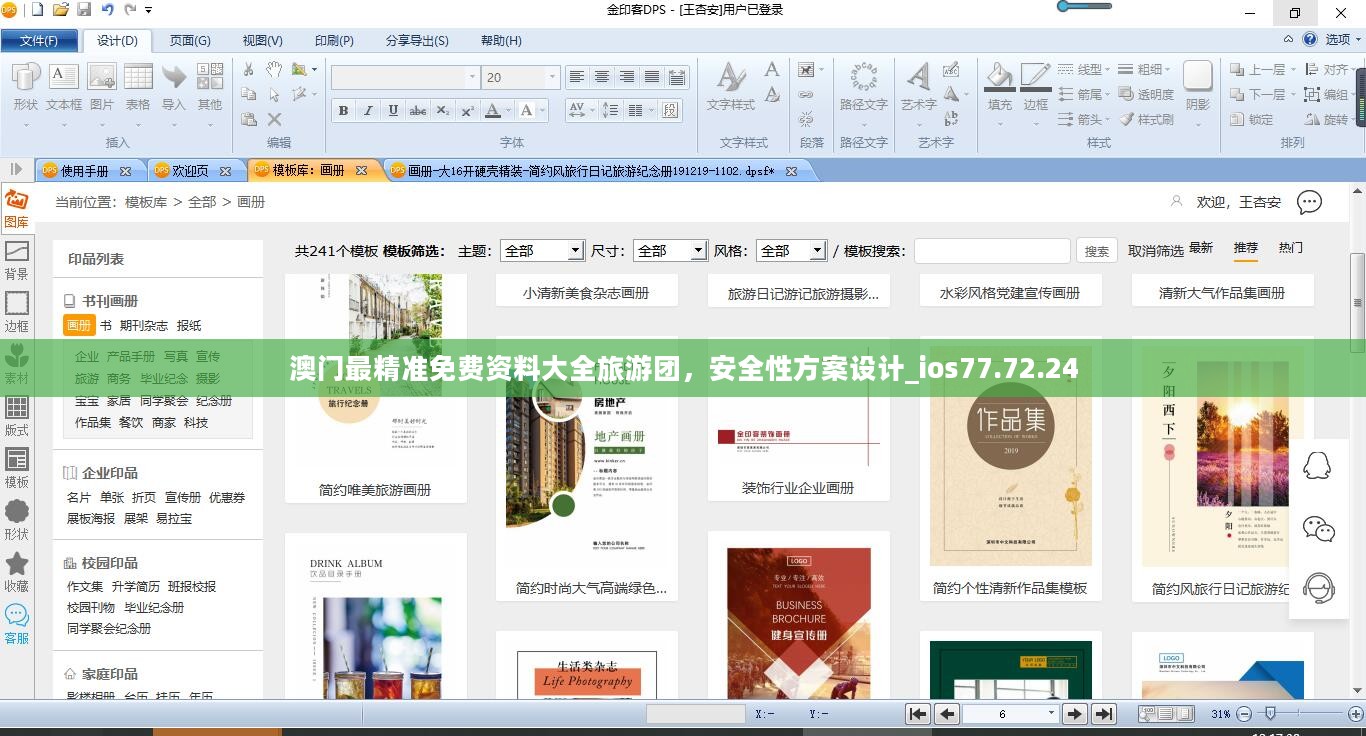Click the scissors cut icon
Image resolution: width=1366 pixels, height=736 pixels.
(x=249, y=70)
